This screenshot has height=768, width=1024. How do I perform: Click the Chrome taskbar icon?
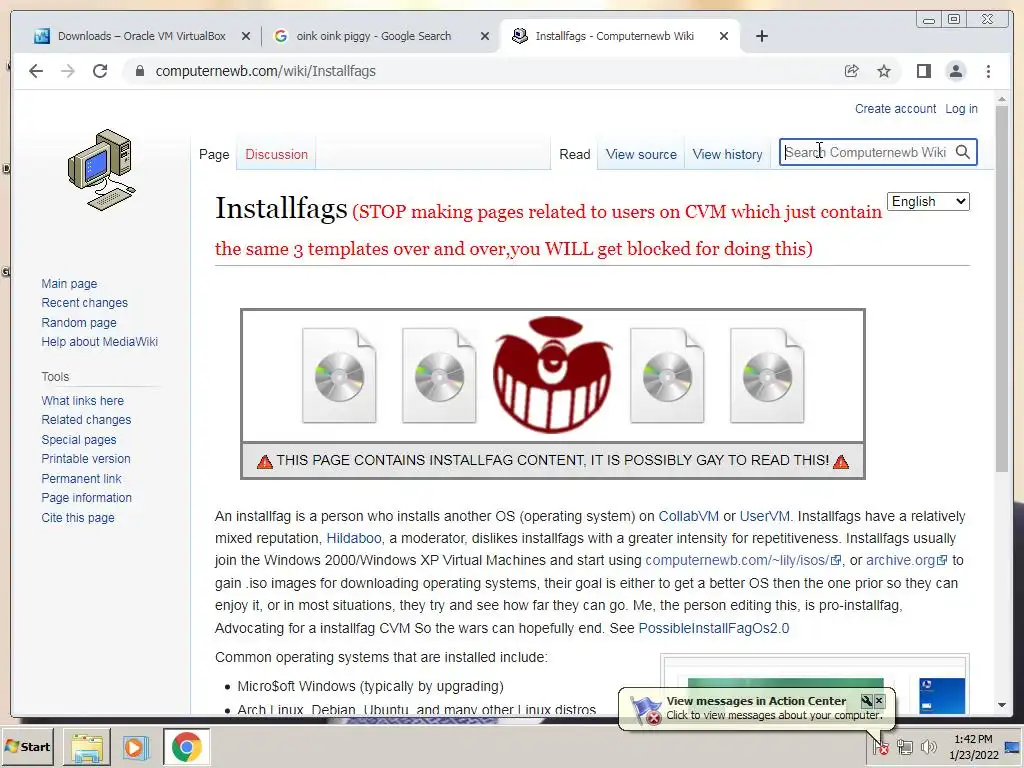(186, 747)
